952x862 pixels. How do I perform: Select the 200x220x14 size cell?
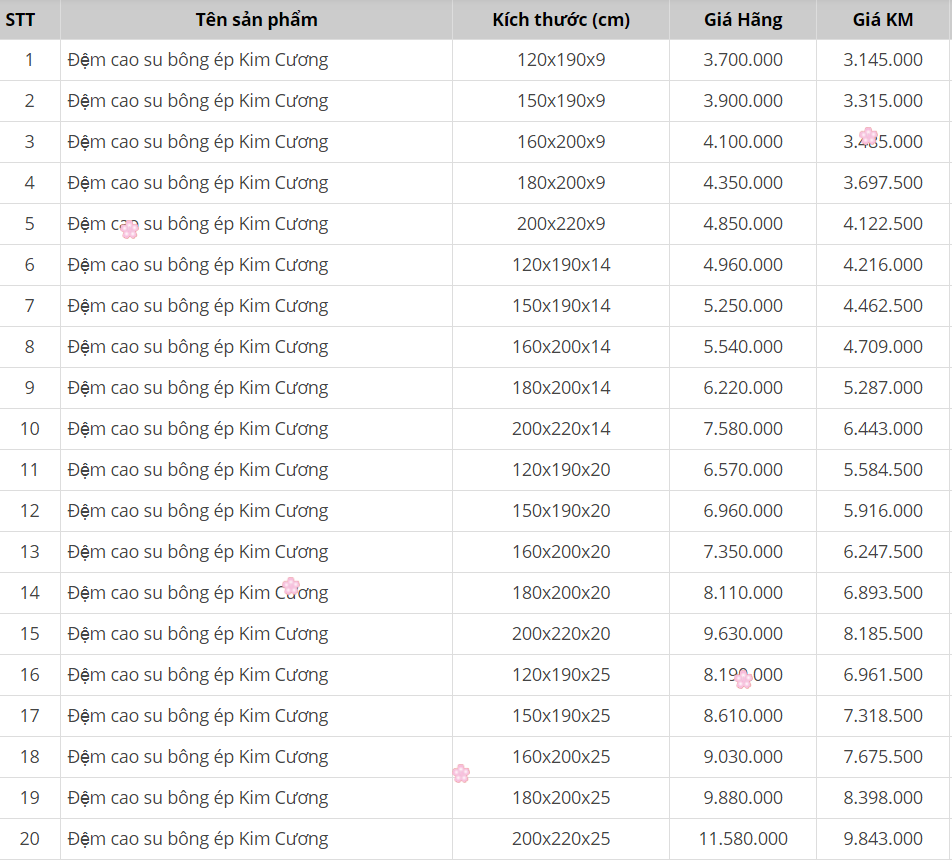(560, 429)
